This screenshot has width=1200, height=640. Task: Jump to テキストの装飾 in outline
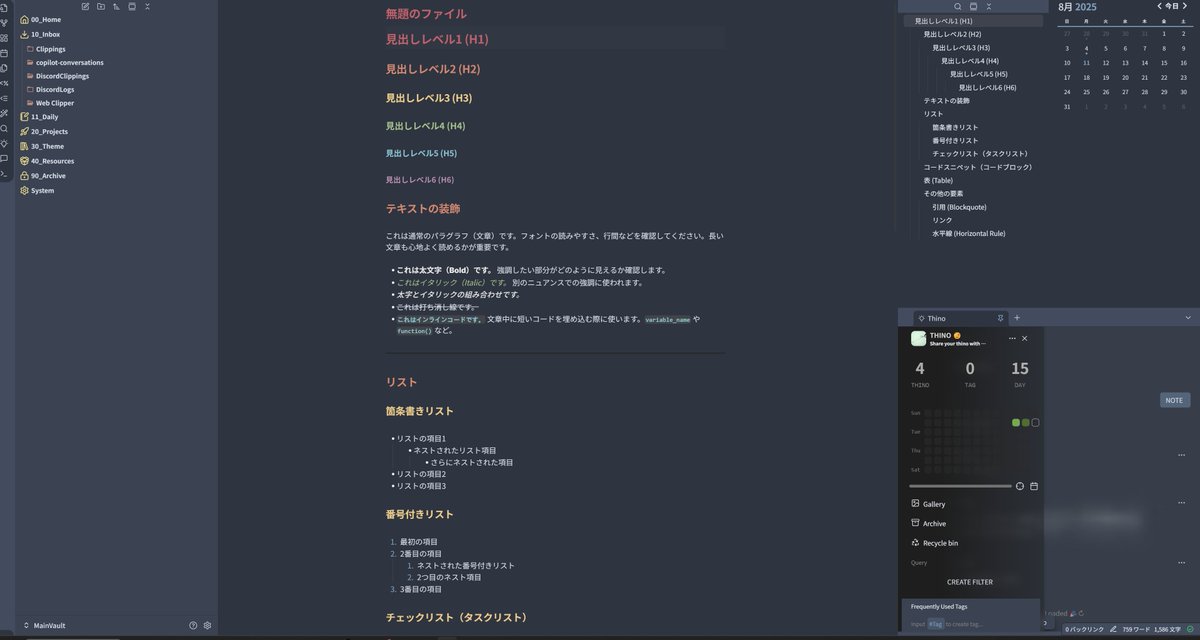point(946,101)
